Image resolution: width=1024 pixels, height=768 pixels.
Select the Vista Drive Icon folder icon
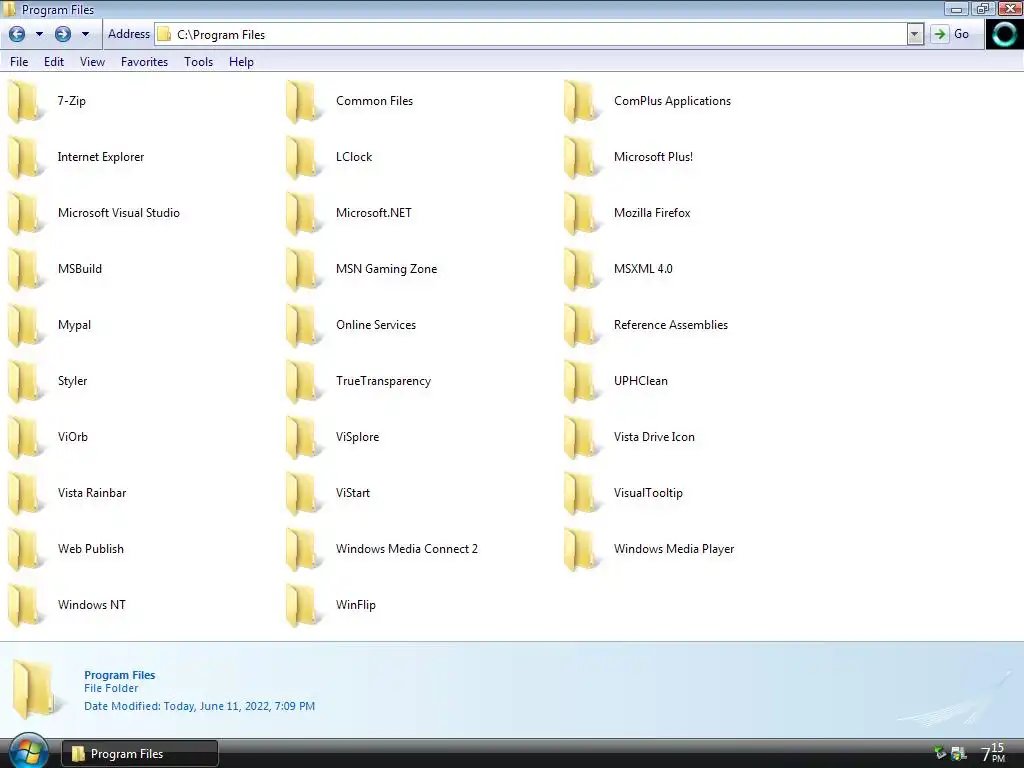pos(581,438)
